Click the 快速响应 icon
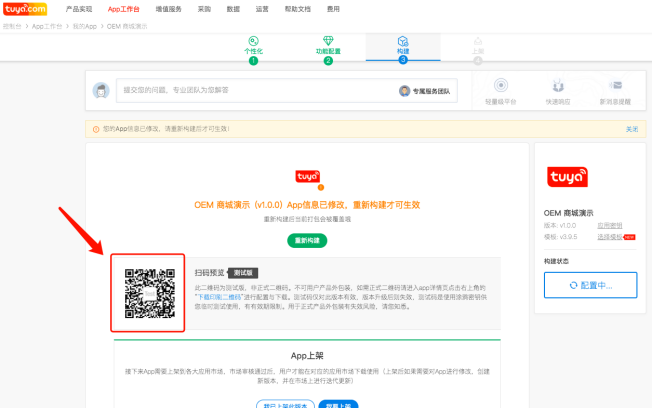This screenshot has height=408, width=652. pos(558,85)
